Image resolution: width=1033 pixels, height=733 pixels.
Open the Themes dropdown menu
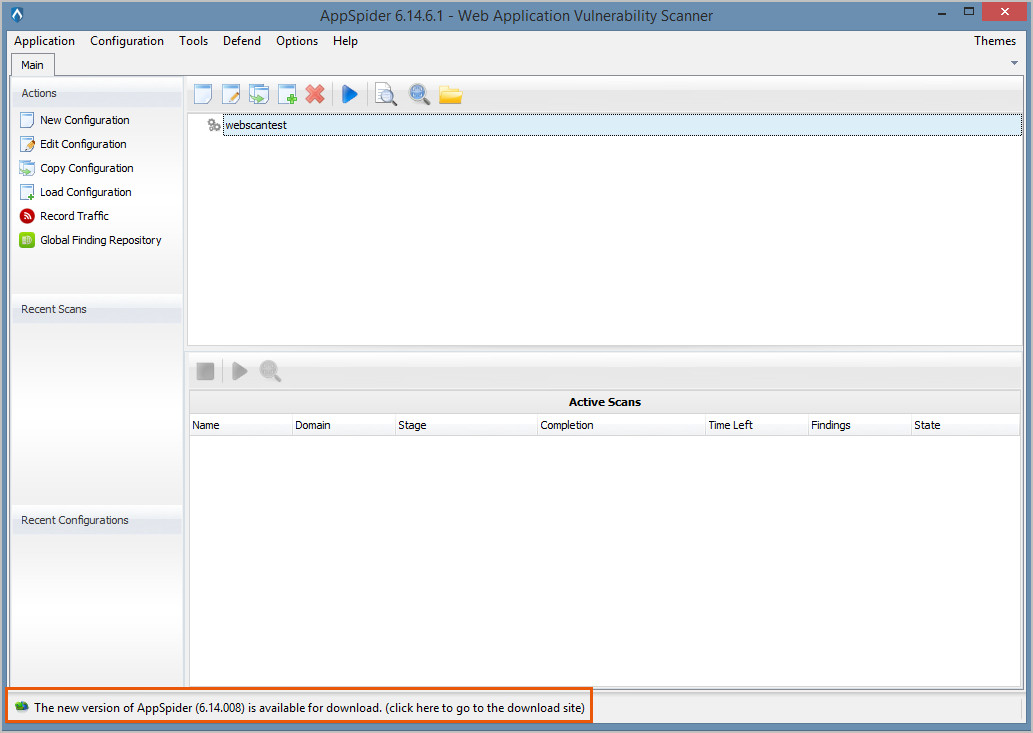pyautogui.click(x=994, y=41)
